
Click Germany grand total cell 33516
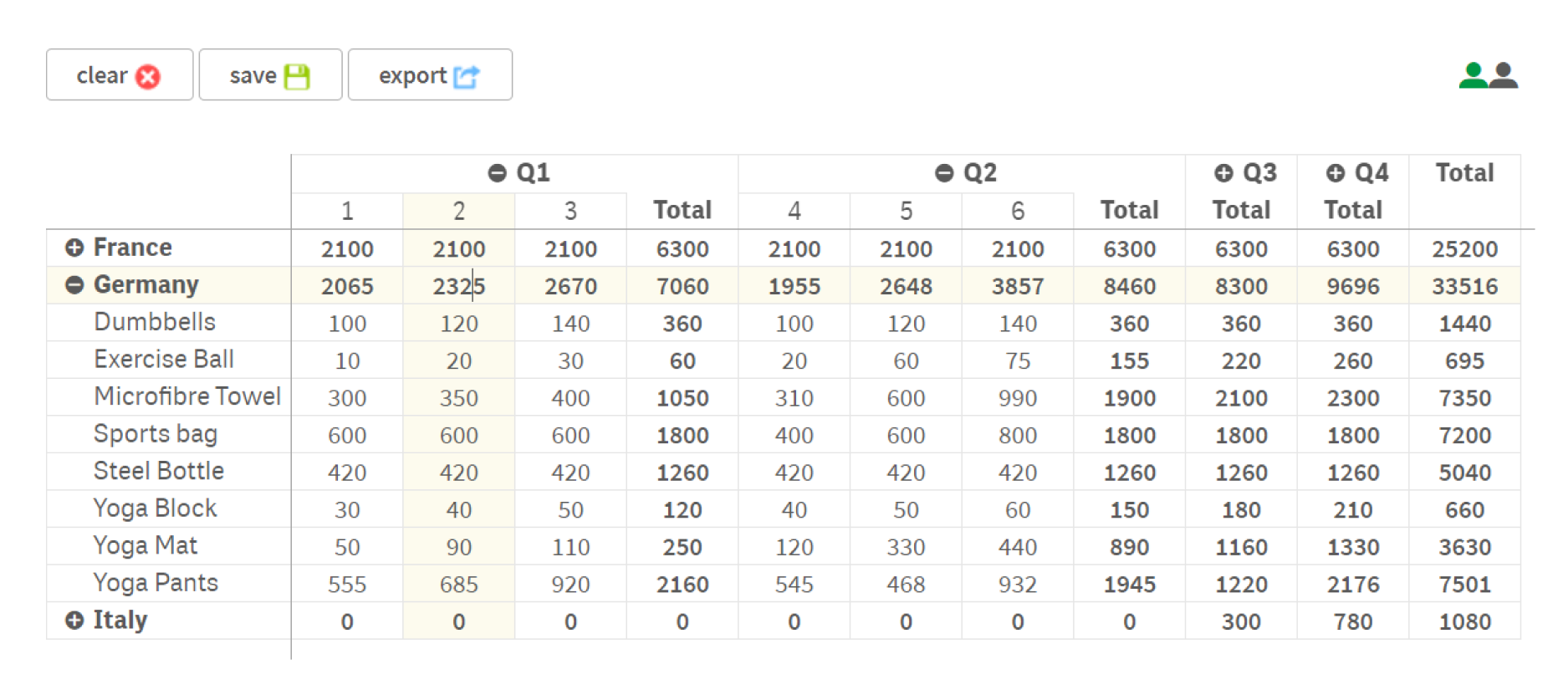1464,286
